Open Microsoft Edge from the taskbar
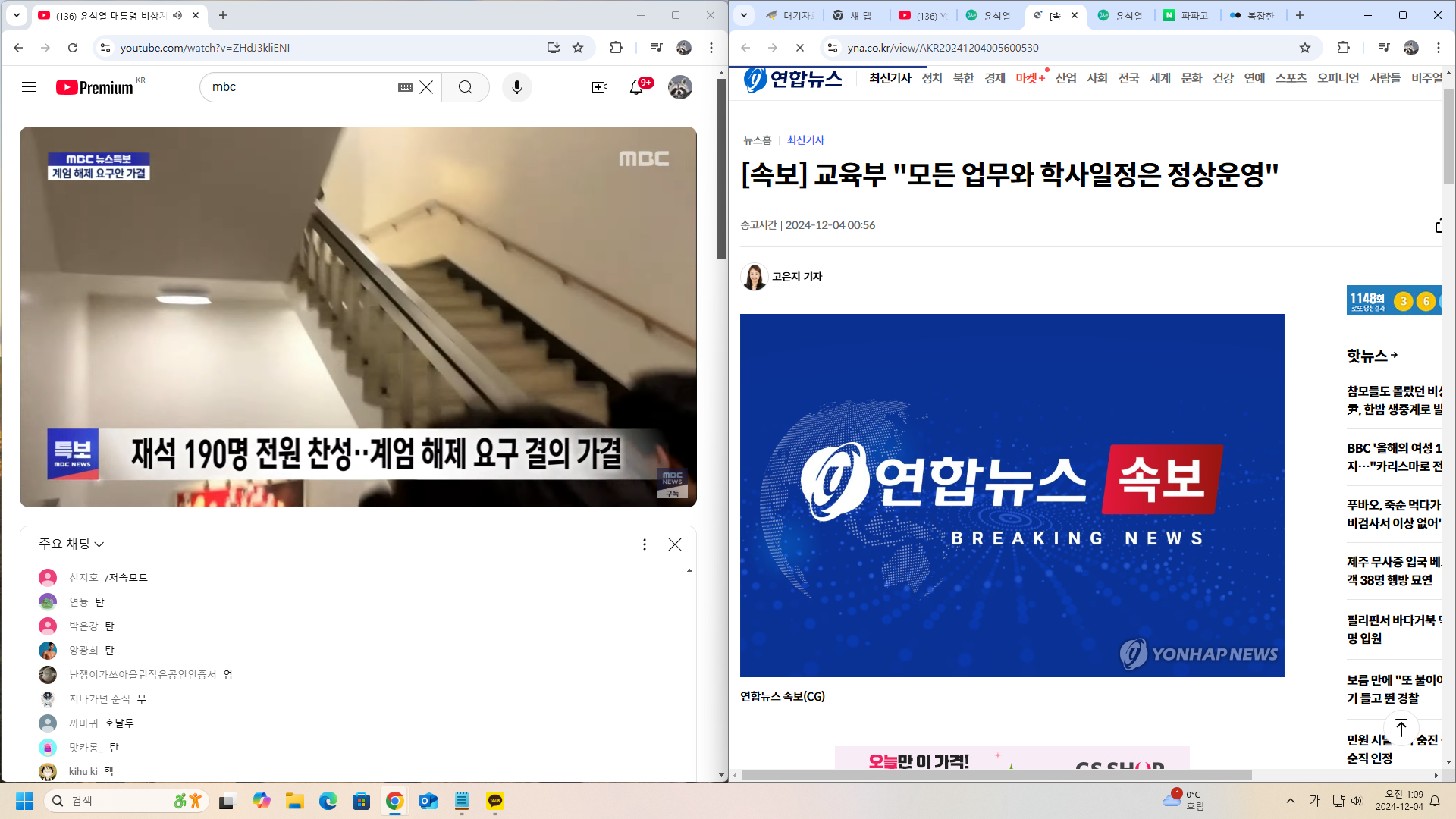 [328, 801]
